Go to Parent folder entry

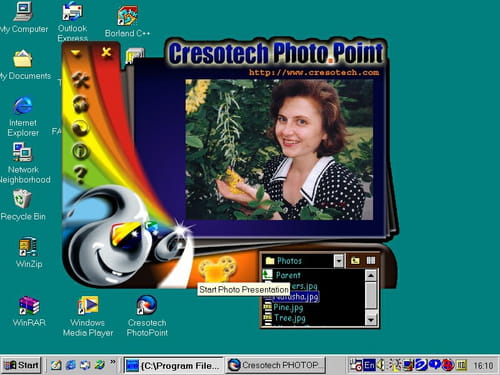tap(288, 275)
